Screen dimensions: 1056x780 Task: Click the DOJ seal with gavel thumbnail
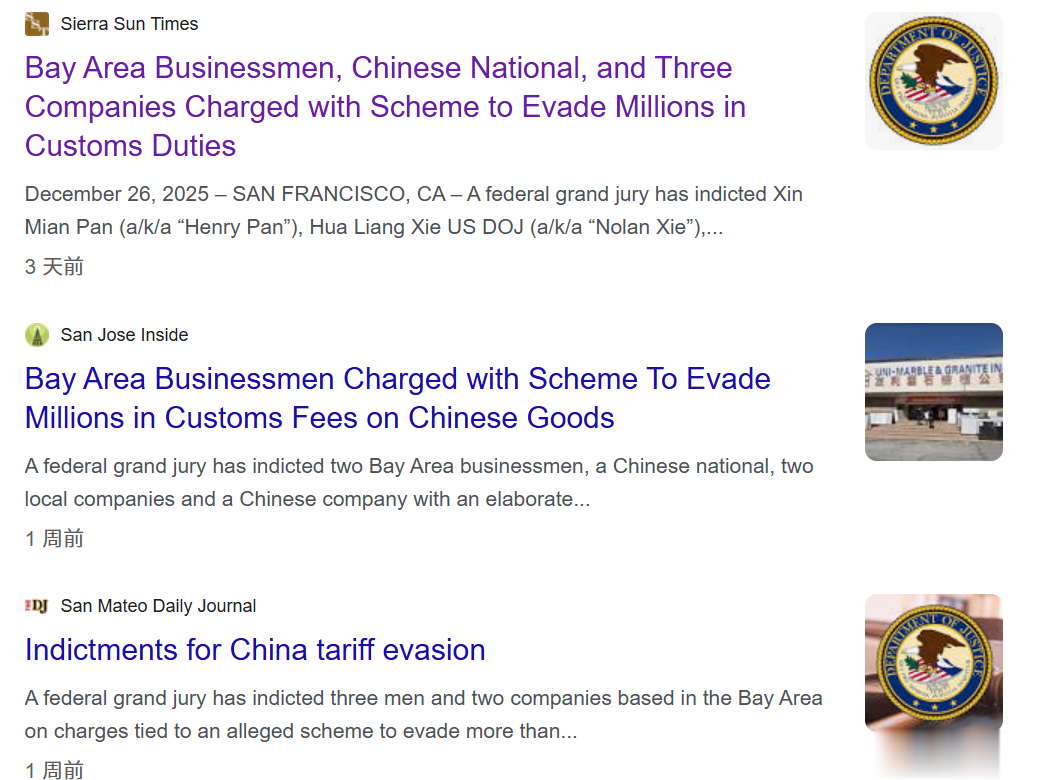[933, 663]
